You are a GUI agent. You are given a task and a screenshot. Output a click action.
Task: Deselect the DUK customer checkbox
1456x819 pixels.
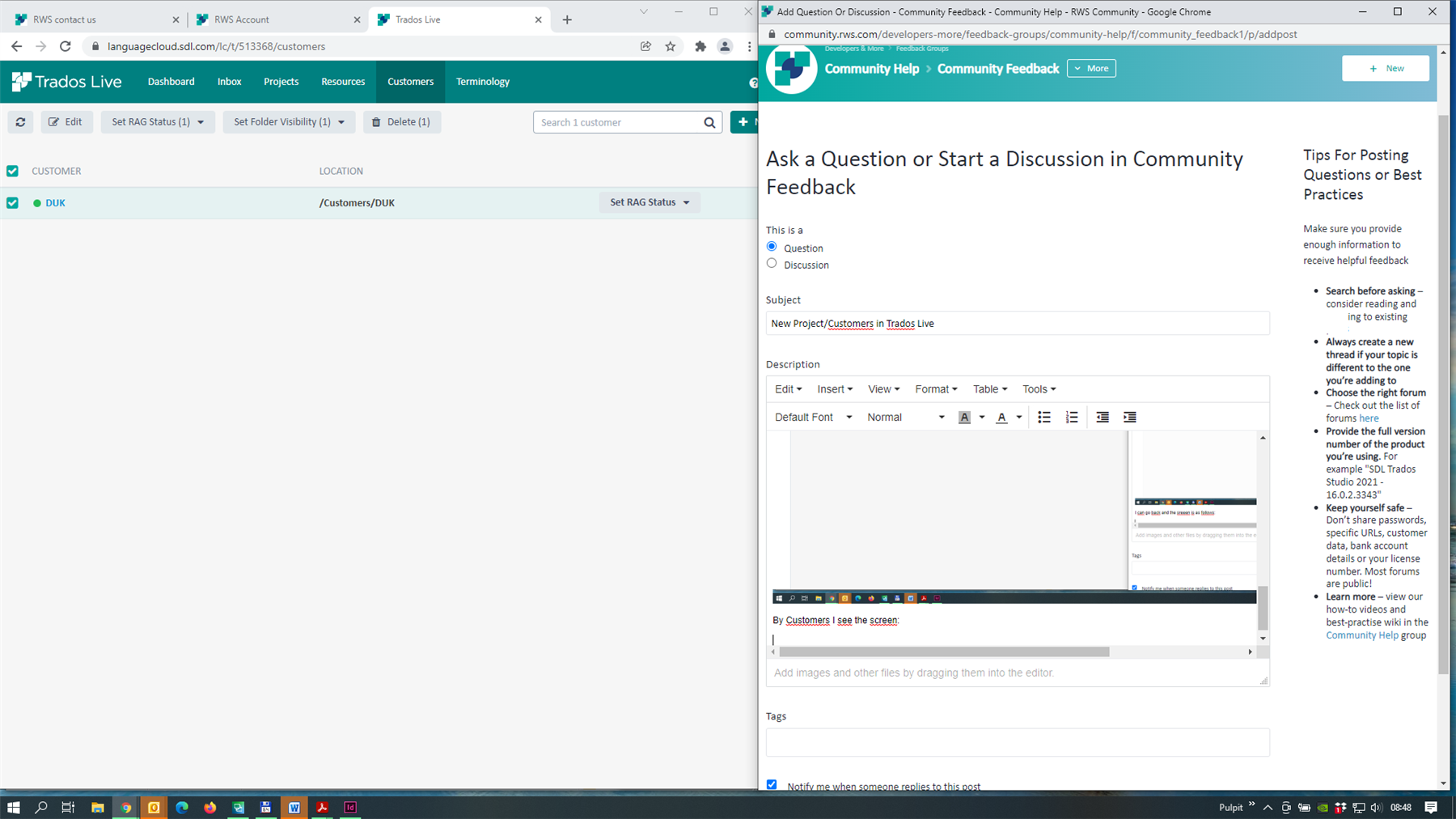click(x=12, y=202)
